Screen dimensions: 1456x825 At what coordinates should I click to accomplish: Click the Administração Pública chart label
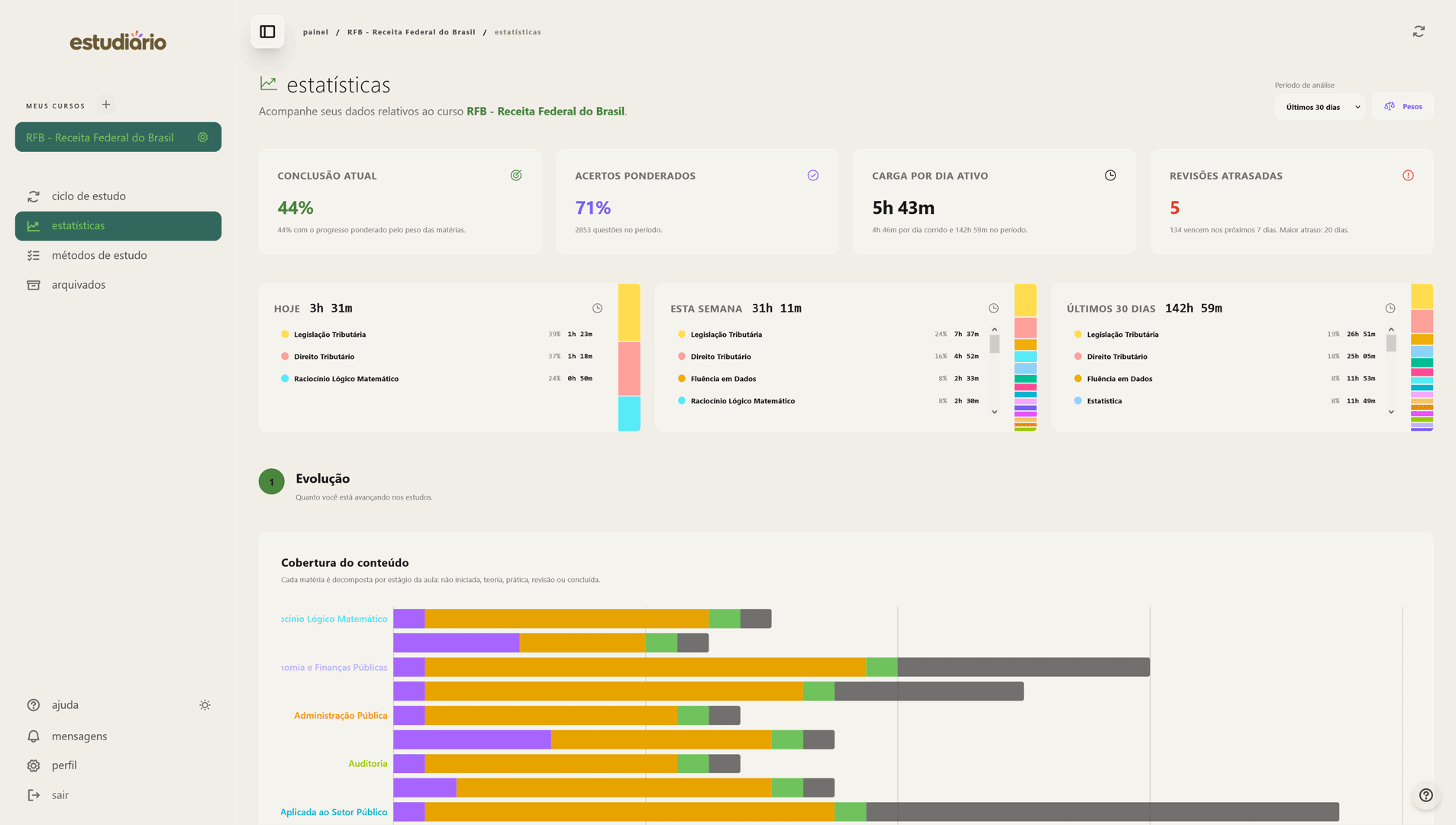(341, 716)
